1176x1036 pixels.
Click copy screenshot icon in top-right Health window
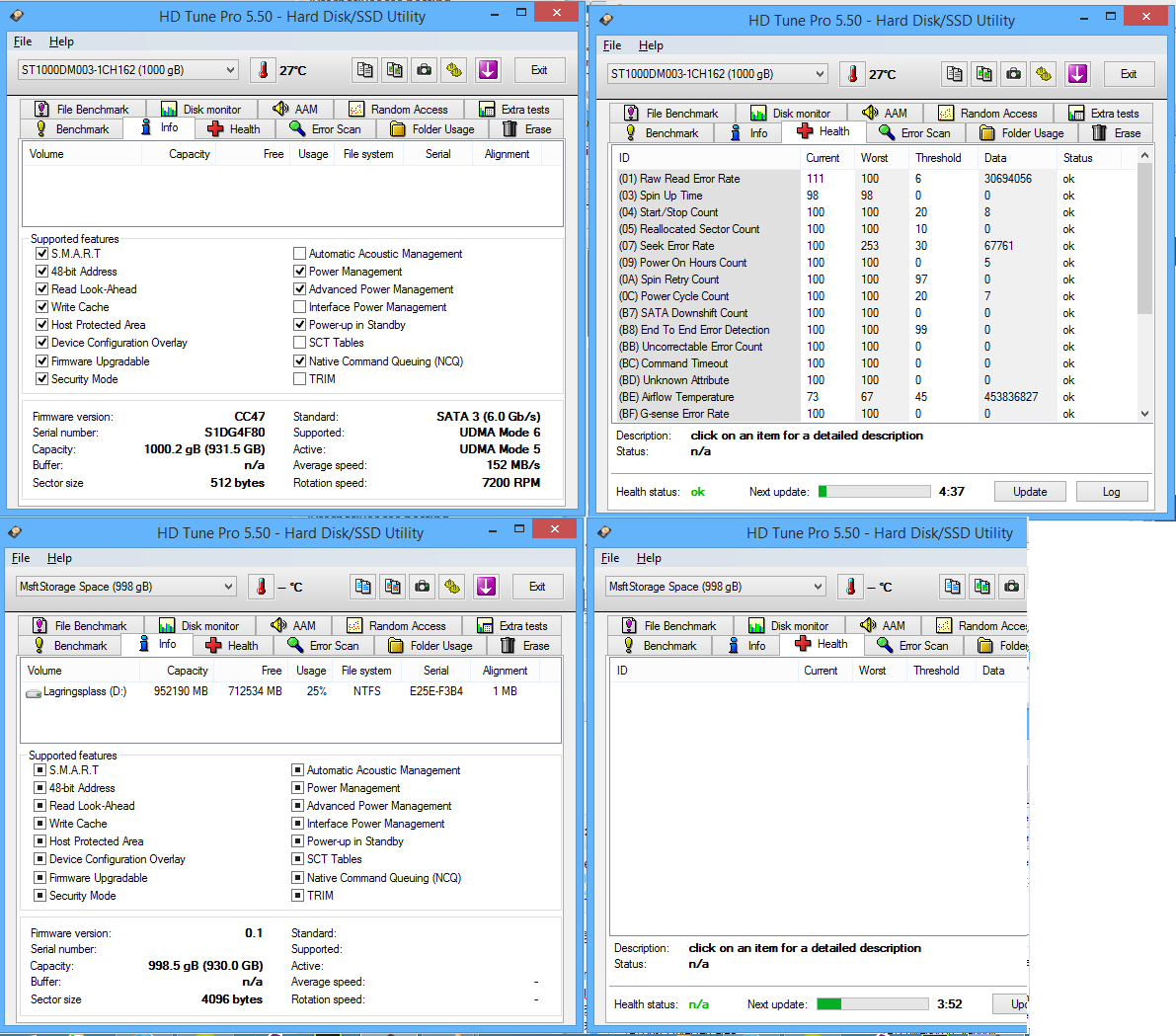click(984, 74)
